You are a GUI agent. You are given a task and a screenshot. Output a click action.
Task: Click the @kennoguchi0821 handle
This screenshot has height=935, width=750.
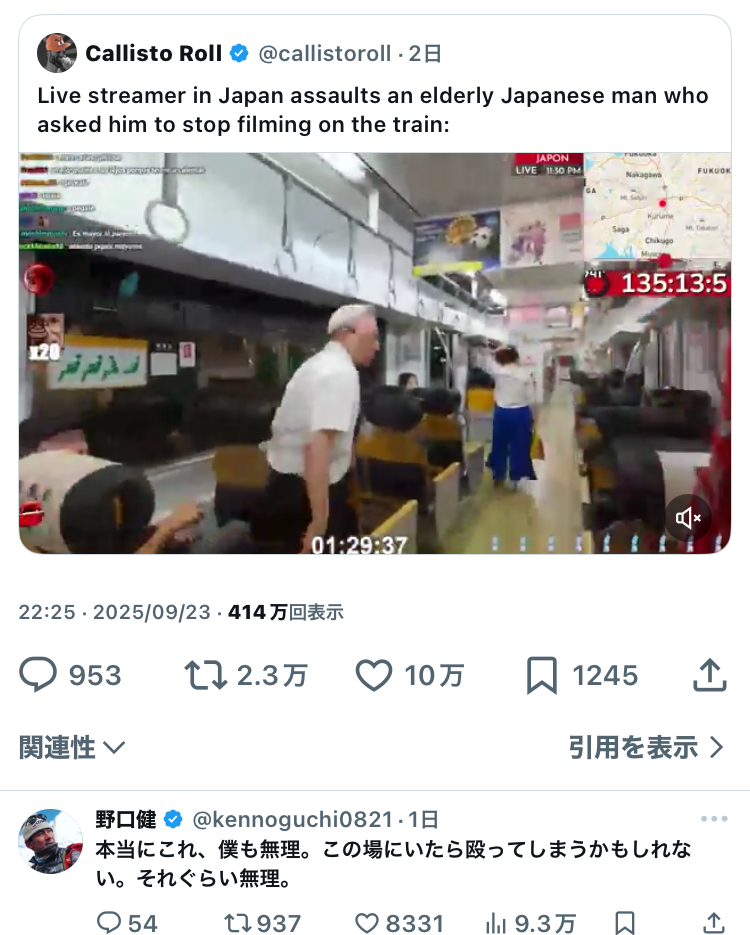coord(292,819)
